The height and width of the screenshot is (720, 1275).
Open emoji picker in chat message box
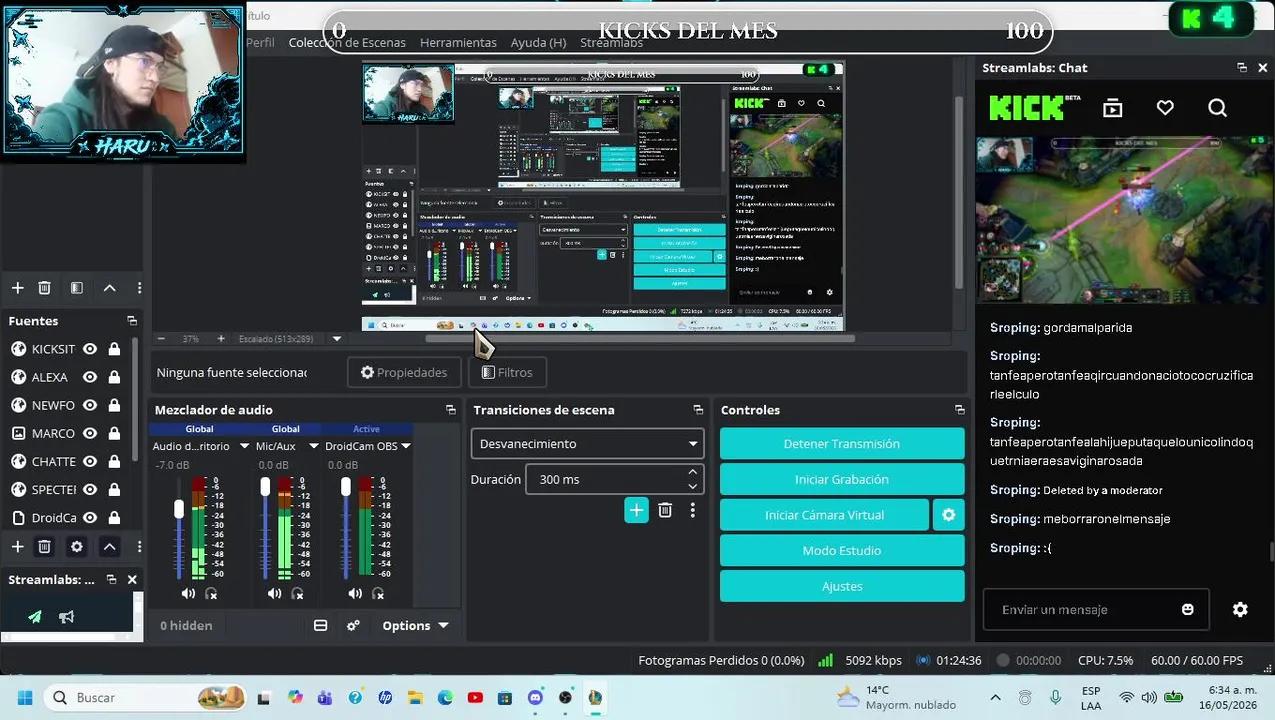click(x=1188, y=609)
